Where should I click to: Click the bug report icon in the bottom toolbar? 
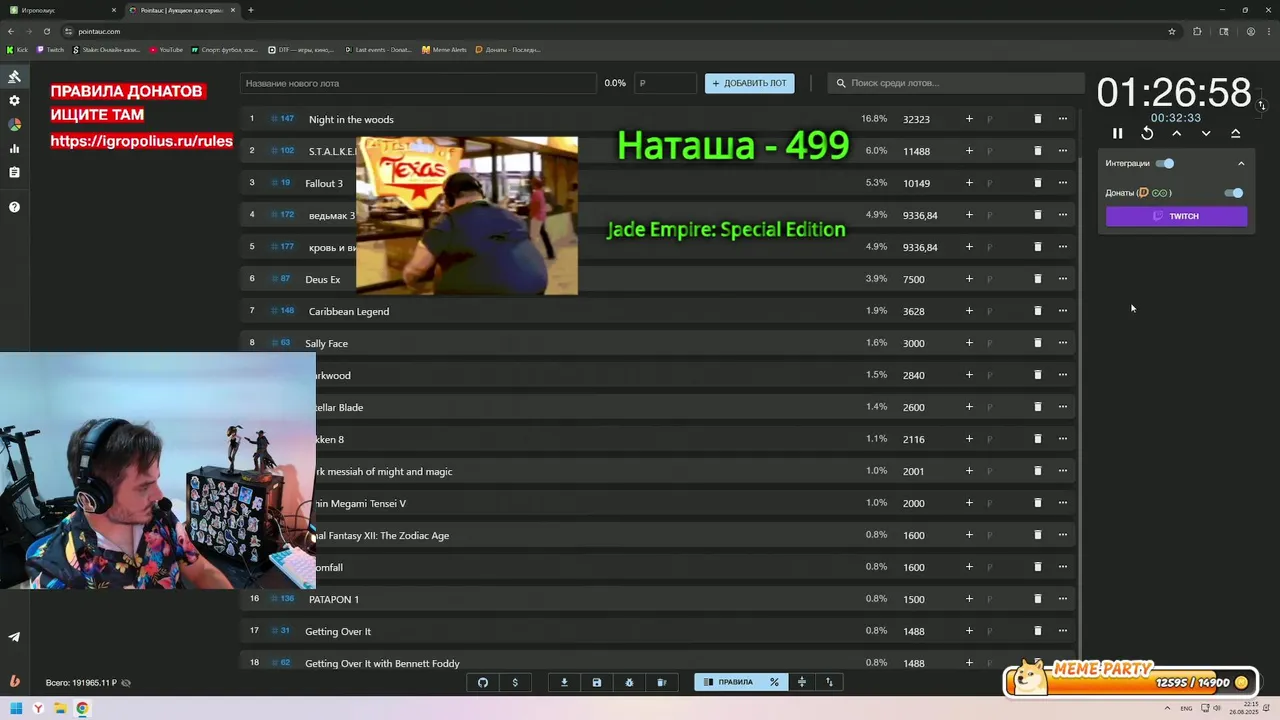click(x=629, y=682)
